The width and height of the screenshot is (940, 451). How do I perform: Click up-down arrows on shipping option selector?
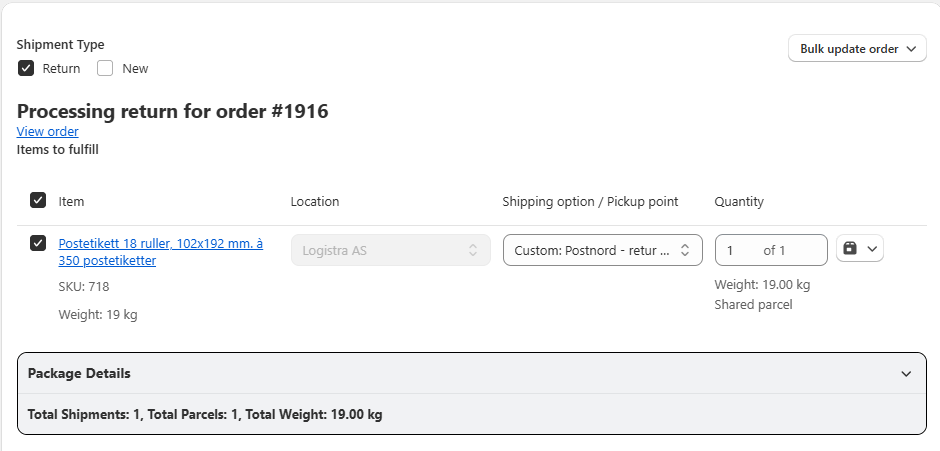[685, 250]
